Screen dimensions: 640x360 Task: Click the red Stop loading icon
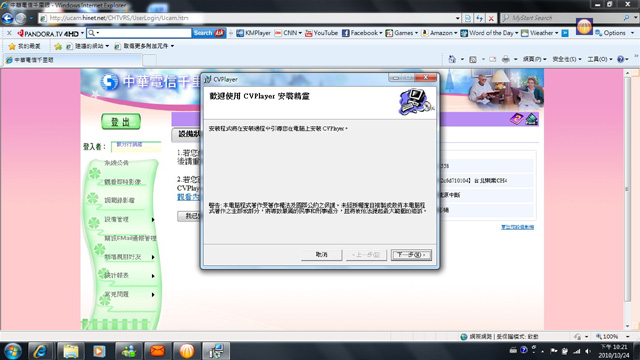click(x=491, y=18)
